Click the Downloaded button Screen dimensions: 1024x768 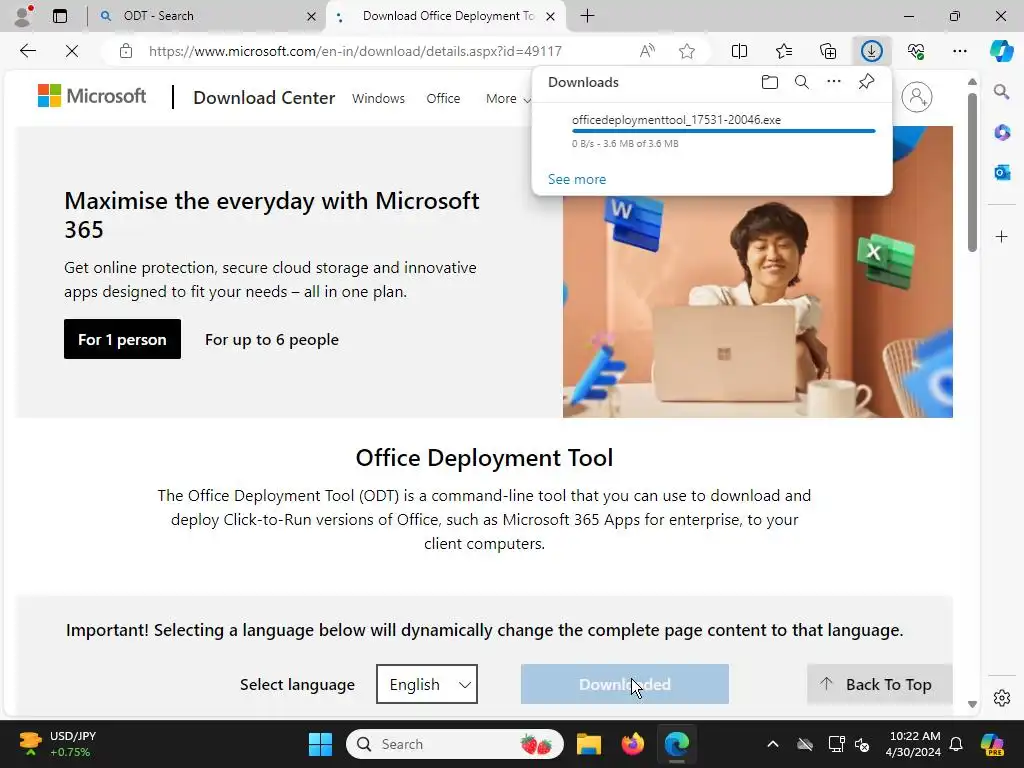click(624, 684)
